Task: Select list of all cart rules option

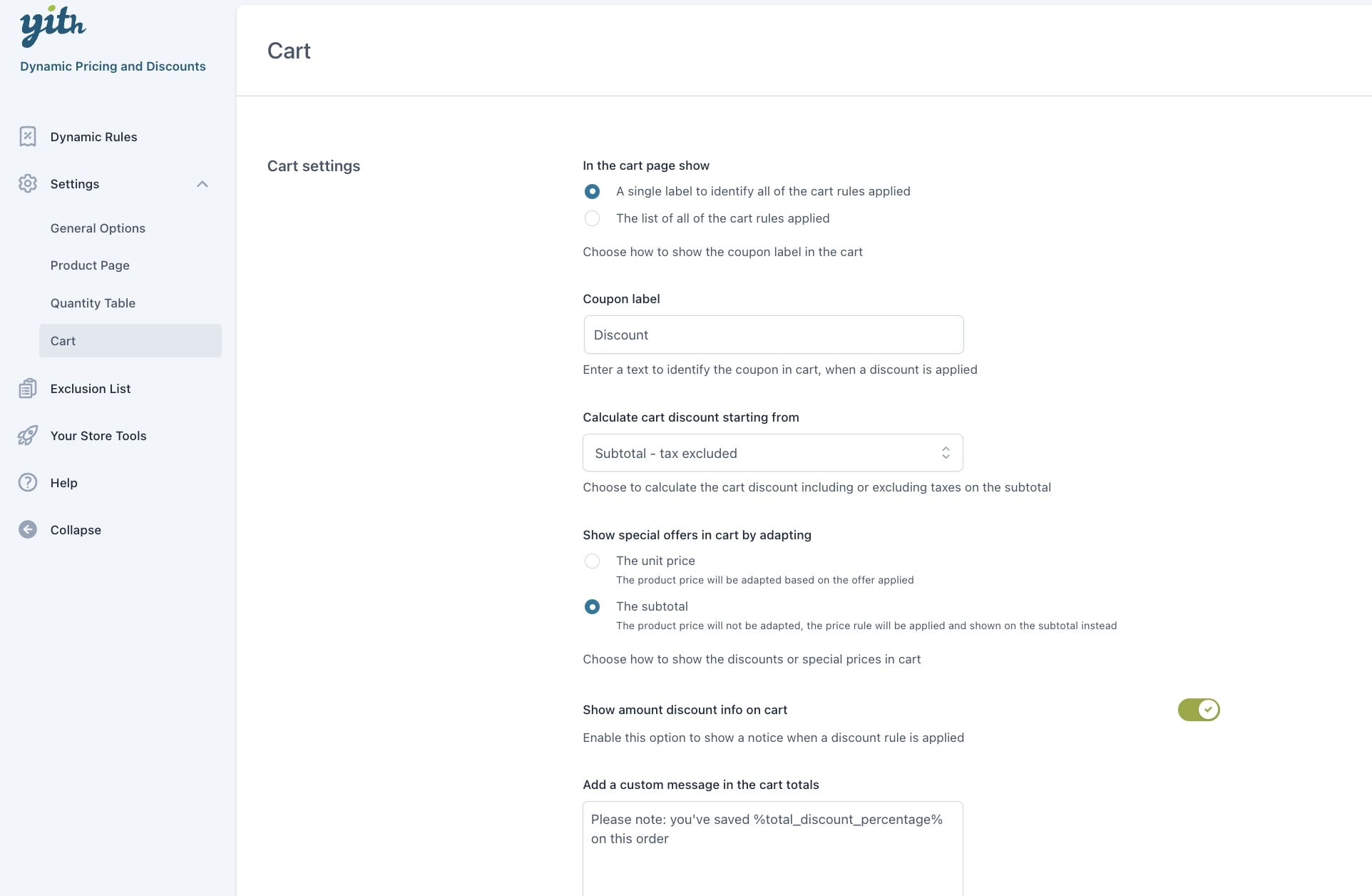Action: pos(592,218)
